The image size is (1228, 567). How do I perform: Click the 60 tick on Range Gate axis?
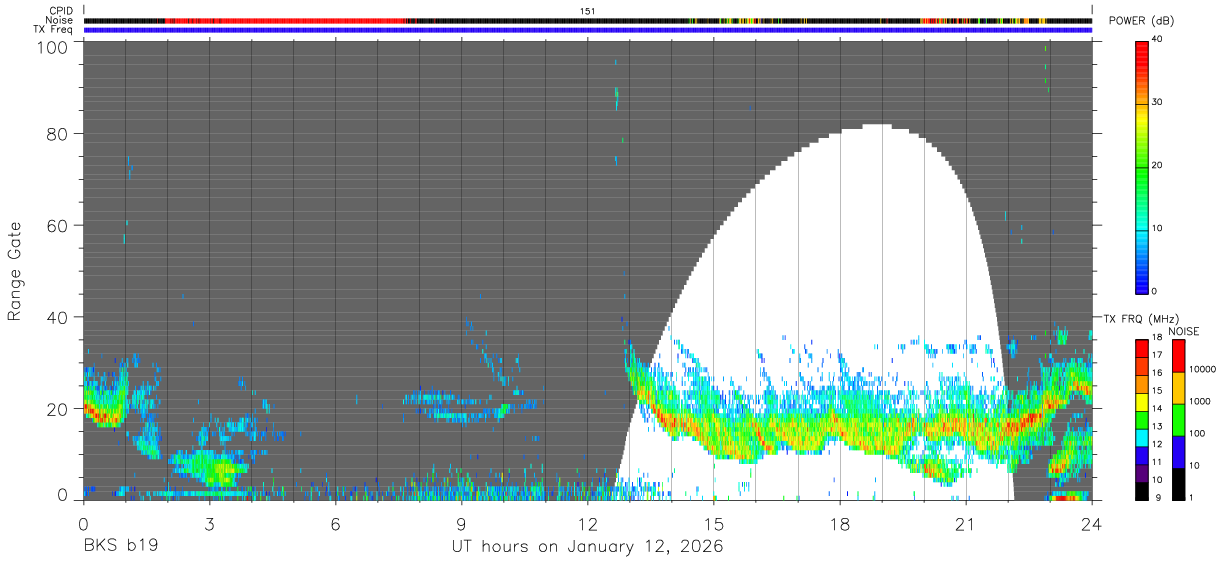pyautogui.click(x=56, y=226)
